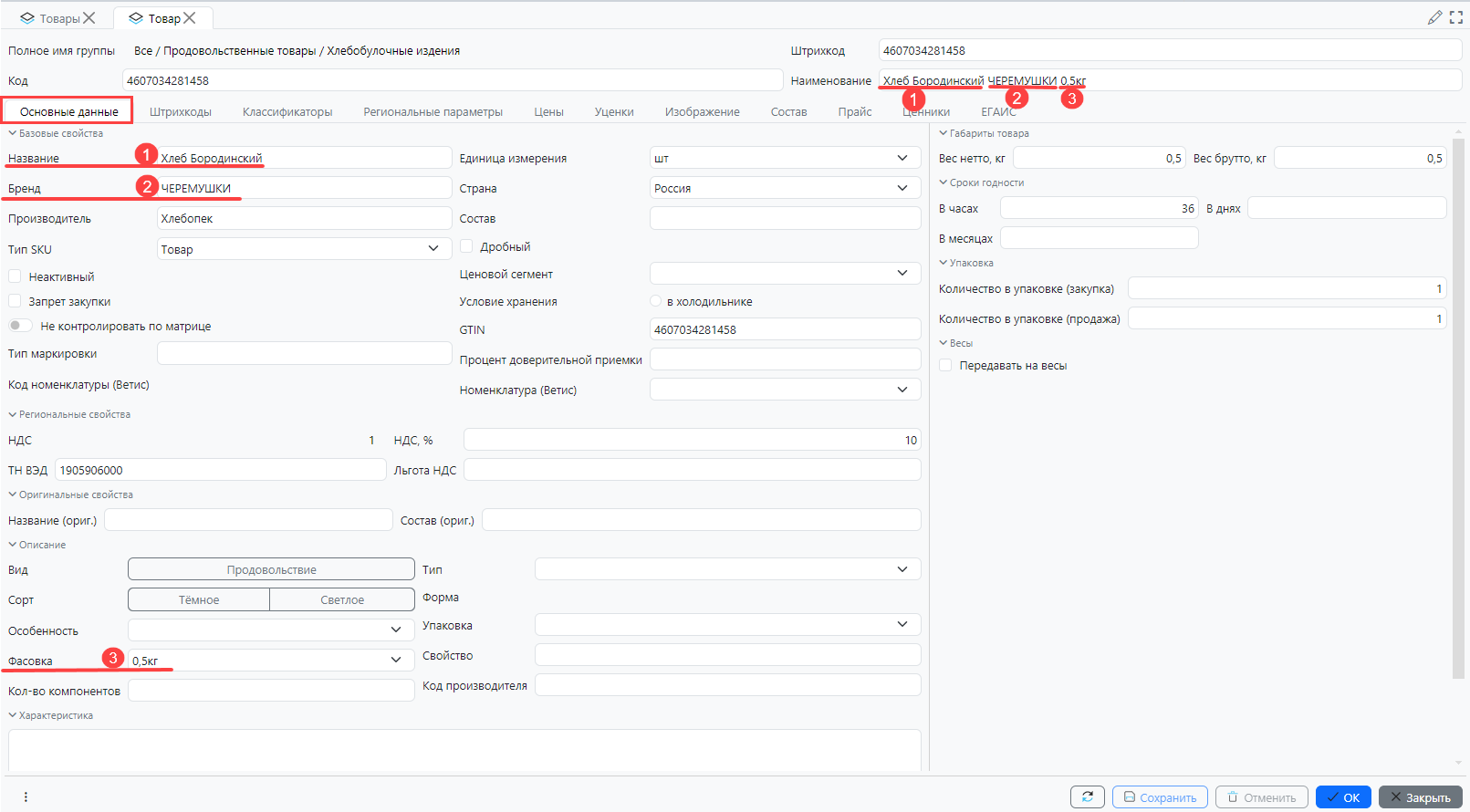Collapse the Габариты товара section
Screen dimensions: 1470x812
944,133
